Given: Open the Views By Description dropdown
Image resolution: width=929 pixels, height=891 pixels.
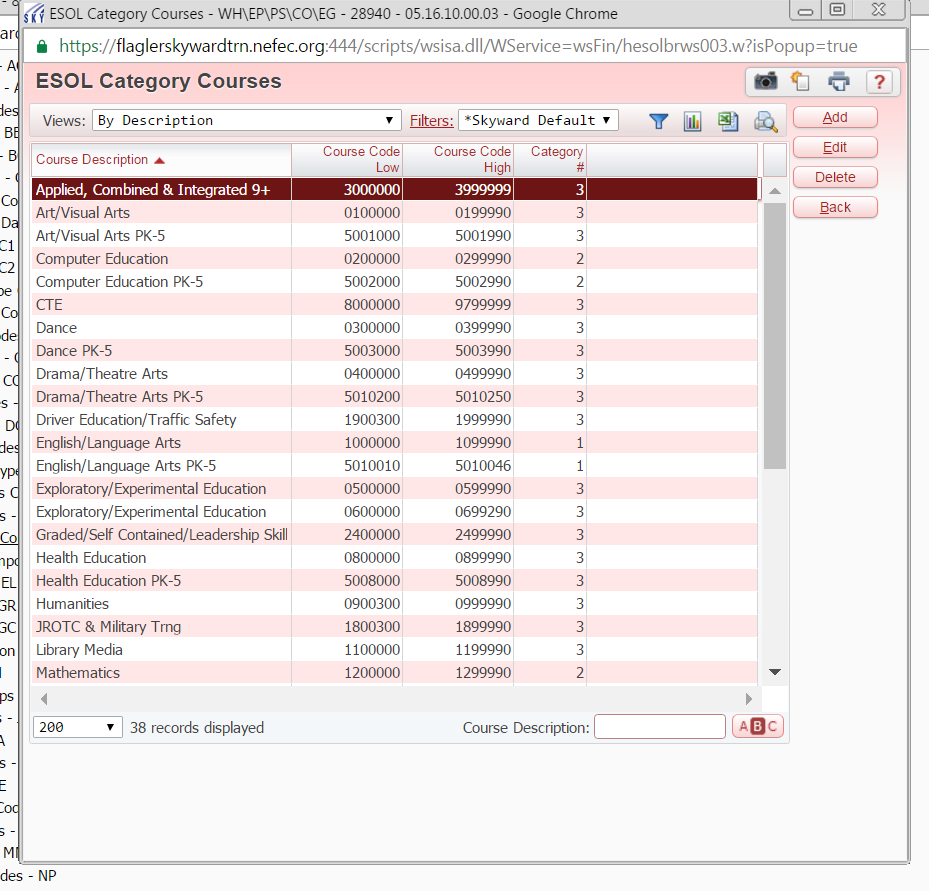Looking at the screenshot, I should point(246,120).
